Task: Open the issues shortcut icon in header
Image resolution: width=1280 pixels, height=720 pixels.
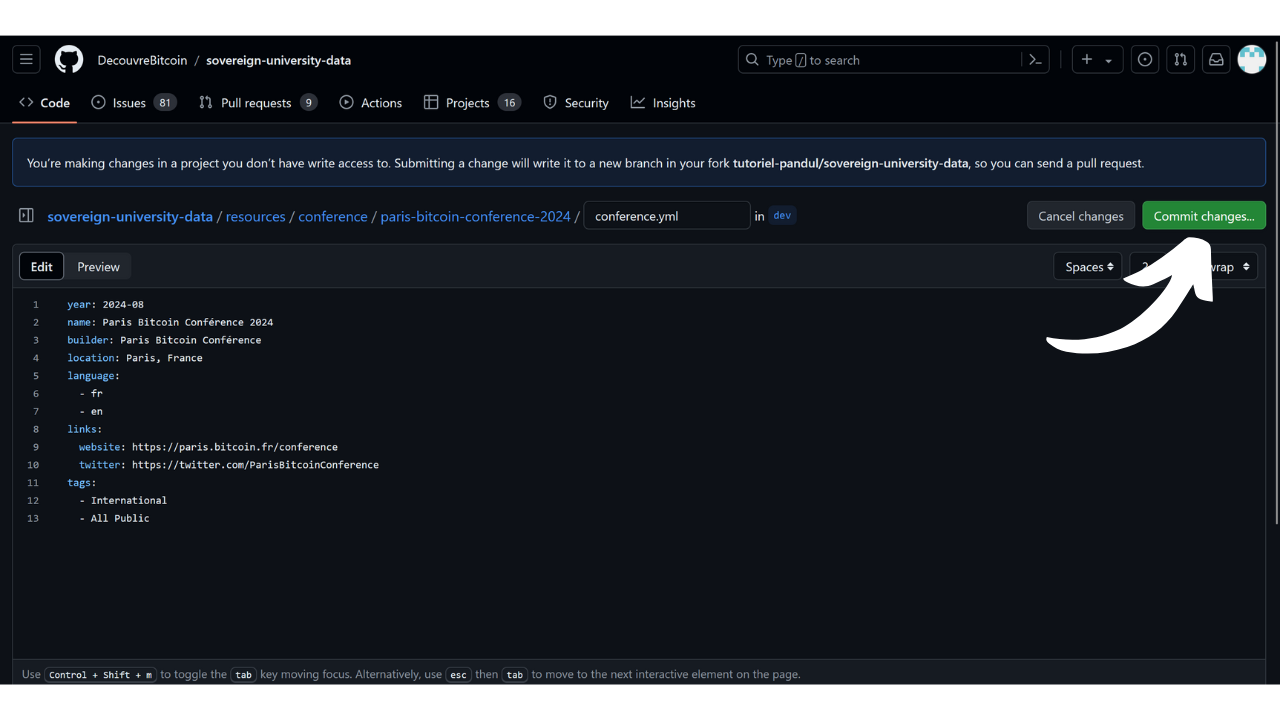Action: coord(1145,60)
